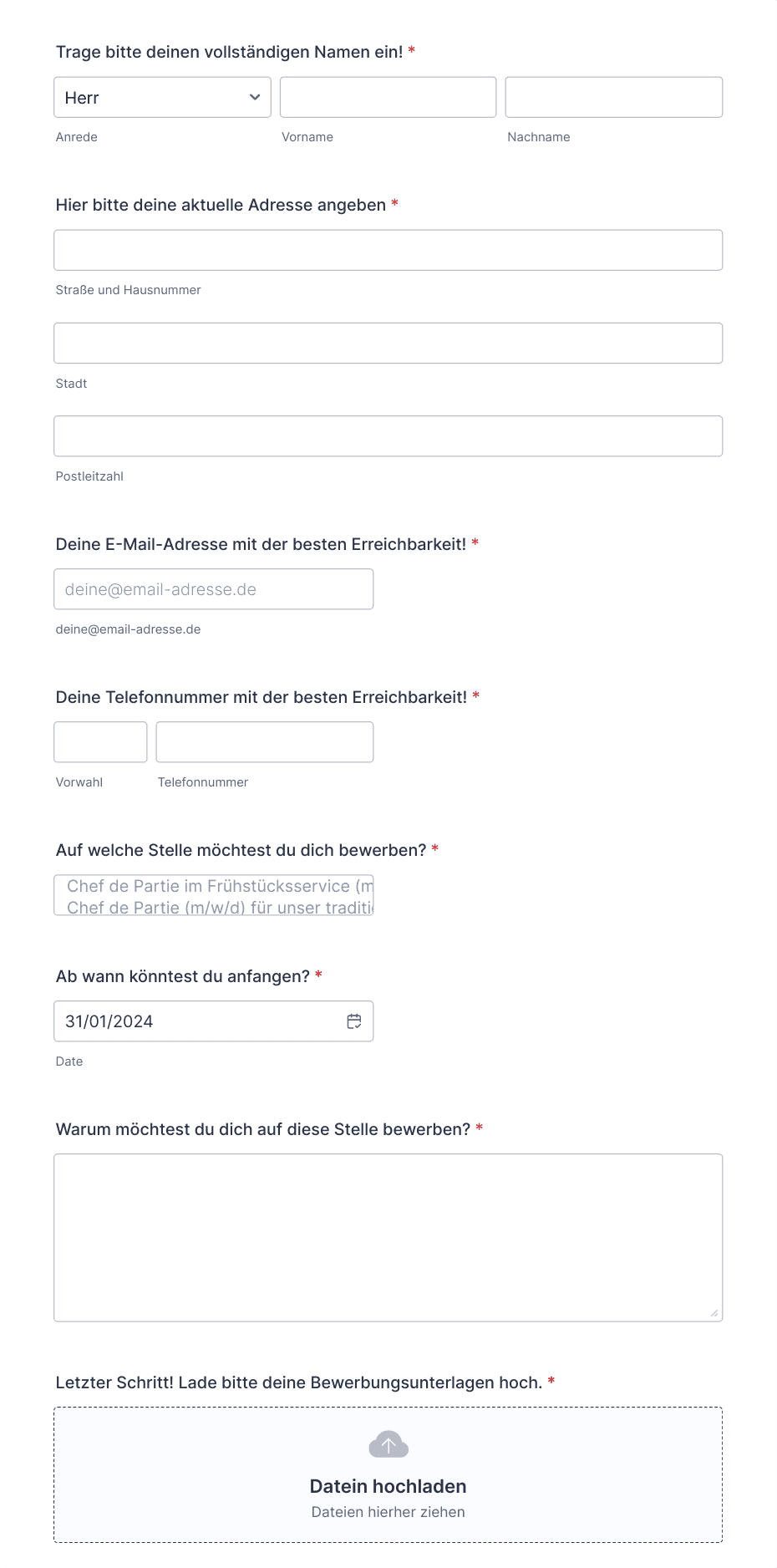Click the Straße und Hausnummer field
This screenshot has width=777, height=1568.
pos(388,250)
